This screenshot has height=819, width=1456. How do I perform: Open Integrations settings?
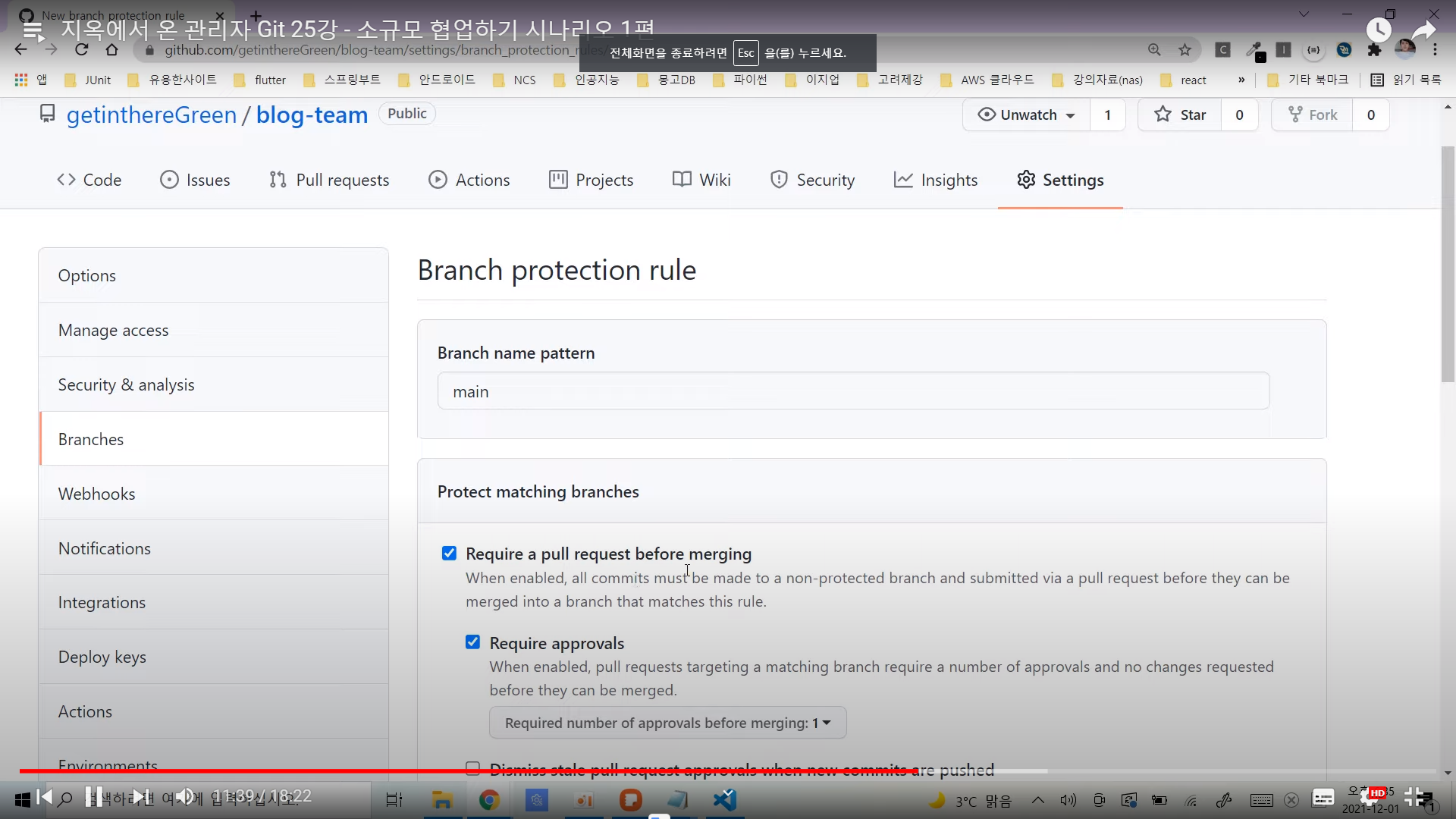pyautogui.click(x=214, y=602)
